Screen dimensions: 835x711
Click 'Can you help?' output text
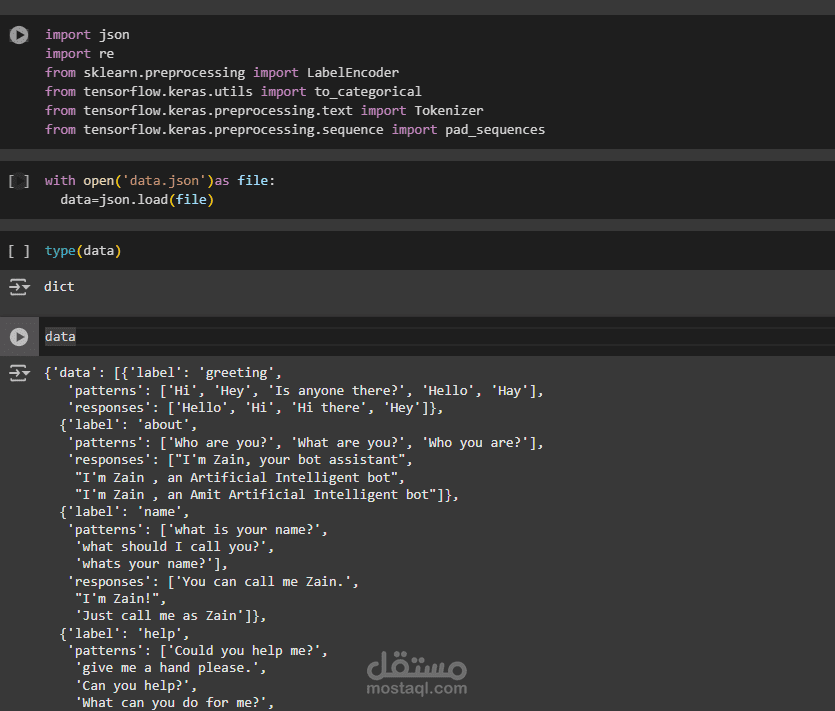(133, 686)
